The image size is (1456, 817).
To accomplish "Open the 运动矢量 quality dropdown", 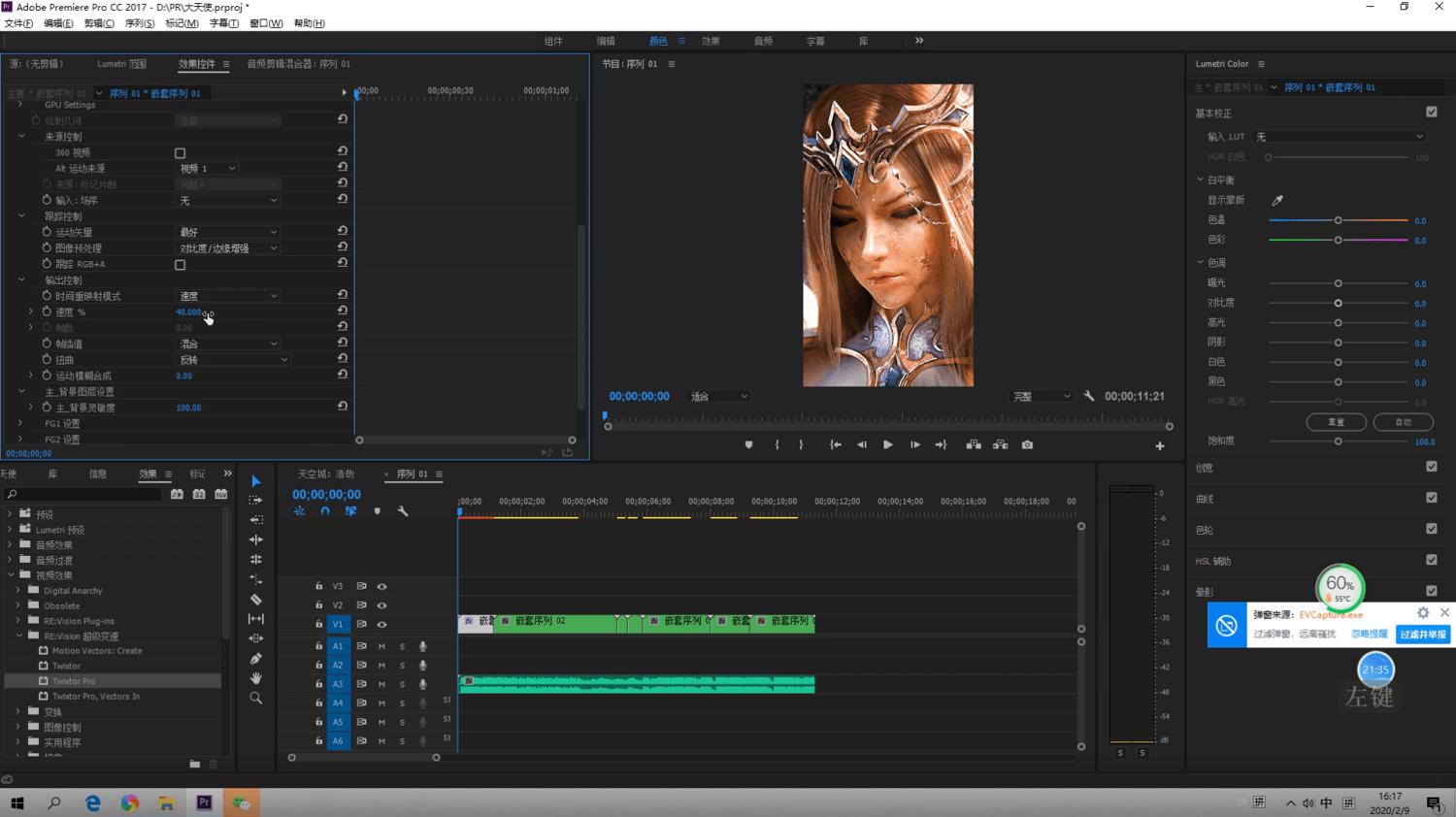I will coord(228,232).
